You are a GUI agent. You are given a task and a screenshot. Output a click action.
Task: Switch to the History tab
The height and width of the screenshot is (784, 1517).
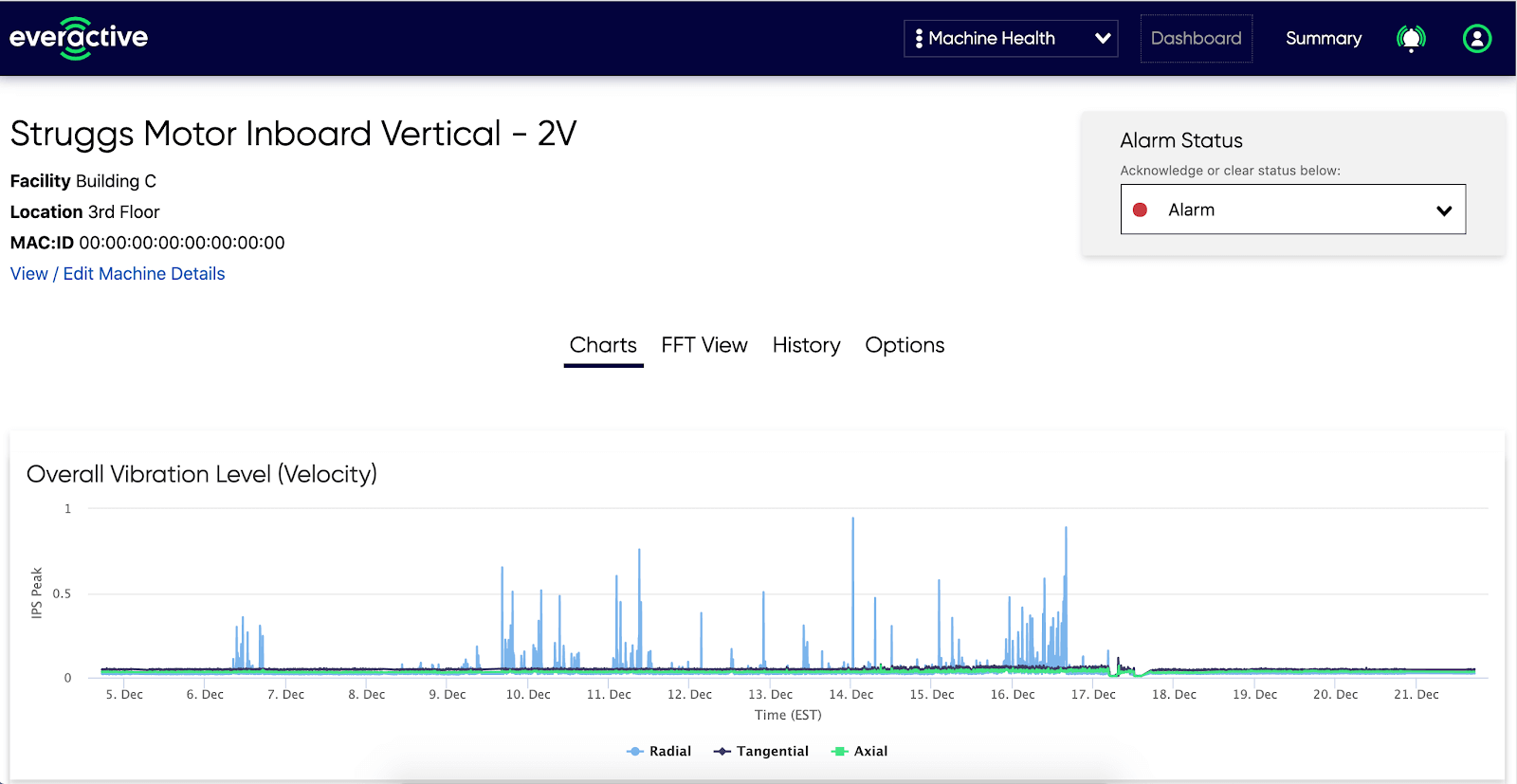(807, 345)
